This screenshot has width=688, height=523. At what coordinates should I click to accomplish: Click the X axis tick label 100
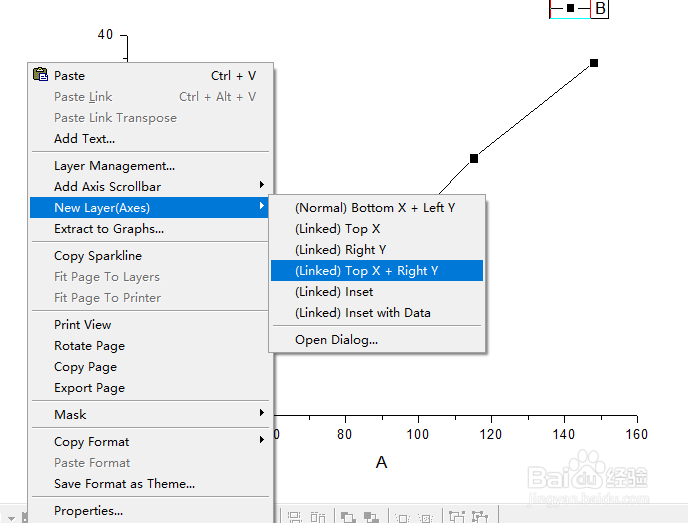[x=418, y=434]
